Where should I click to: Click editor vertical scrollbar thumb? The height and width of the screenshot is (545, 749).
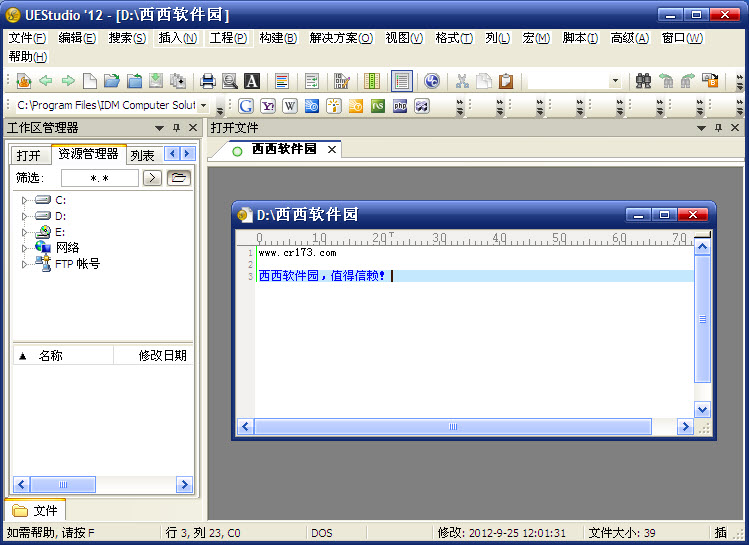[x=702, y=319]
